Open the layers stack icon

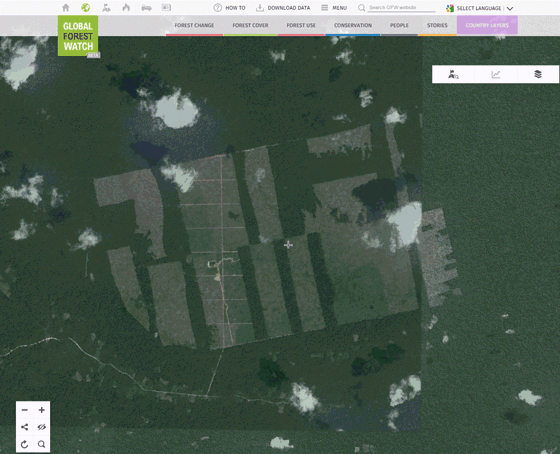coord(538,74)
